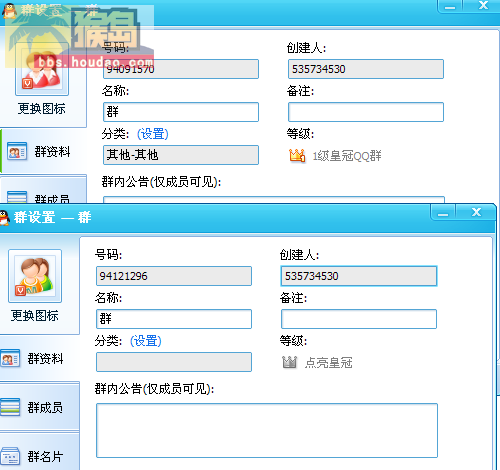Click 群名片 card icon in front window
500x470 pixels.
tap(10, 456)
